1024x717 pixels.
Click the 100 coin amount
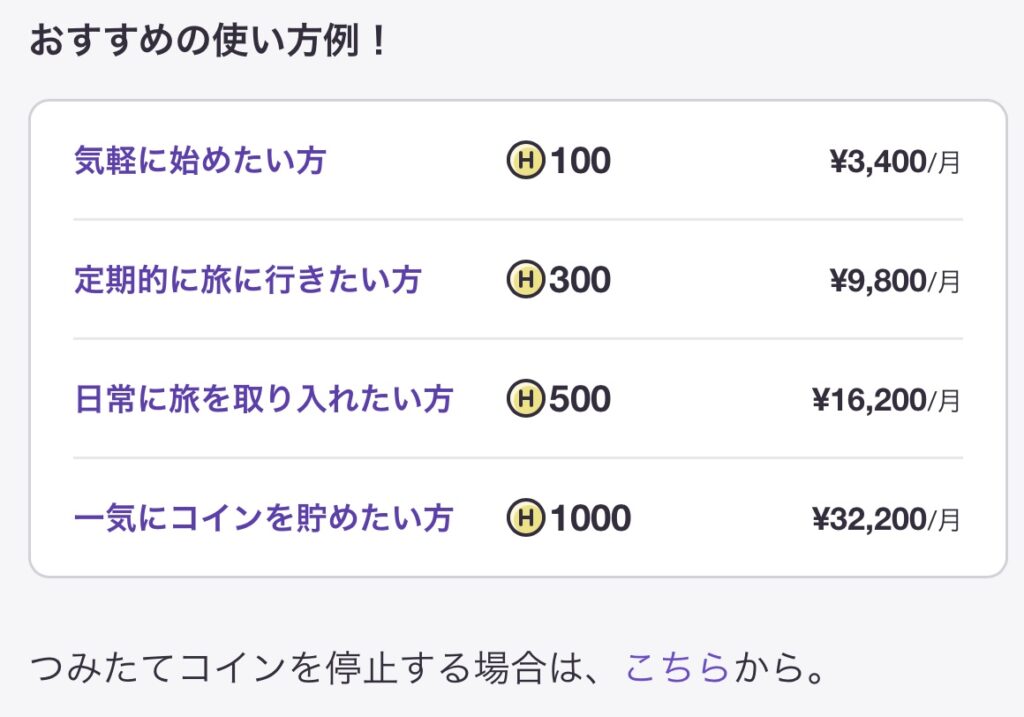[x=580, y=160]
